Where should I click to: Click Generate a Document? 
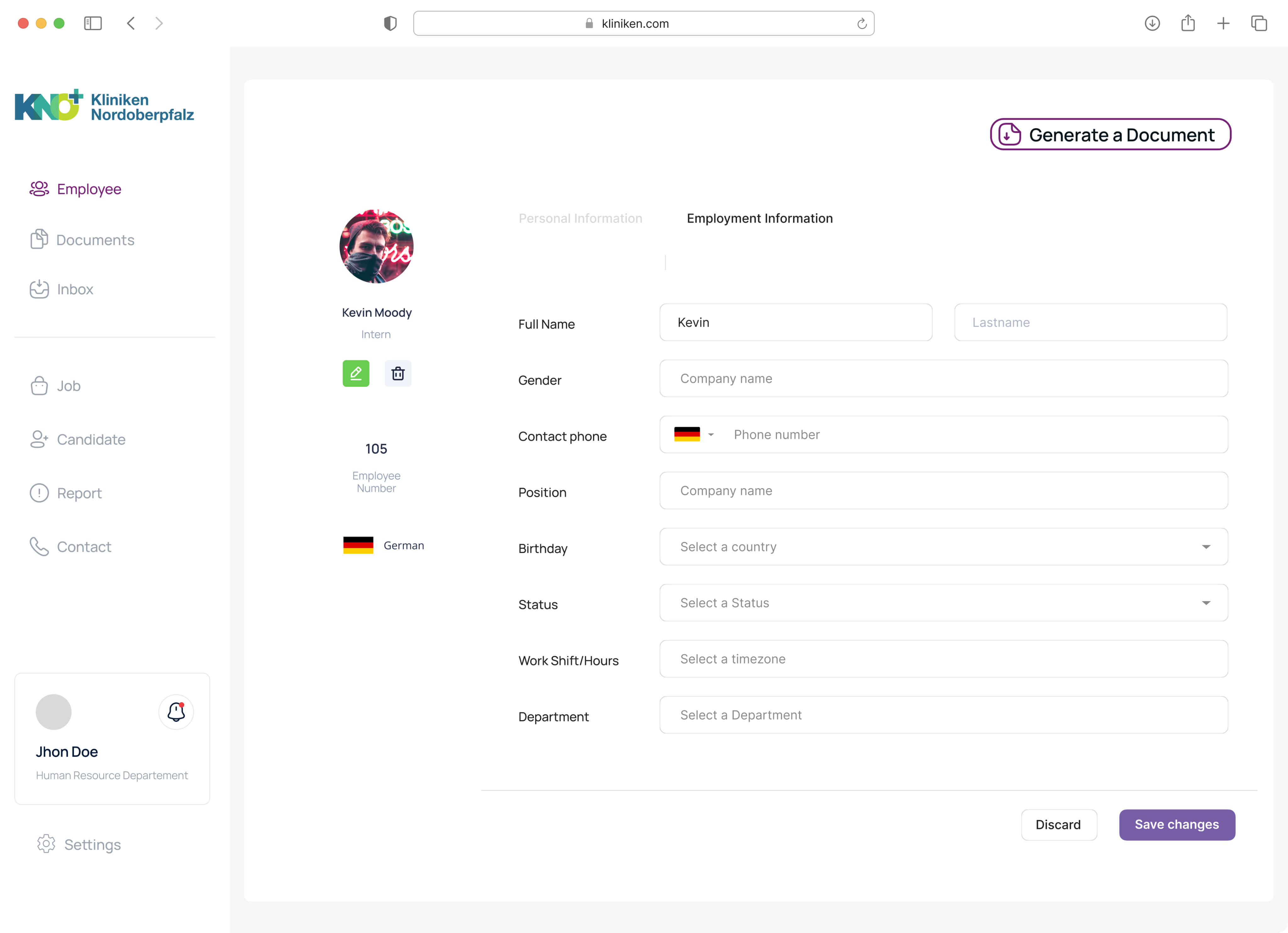point(1110,135)
